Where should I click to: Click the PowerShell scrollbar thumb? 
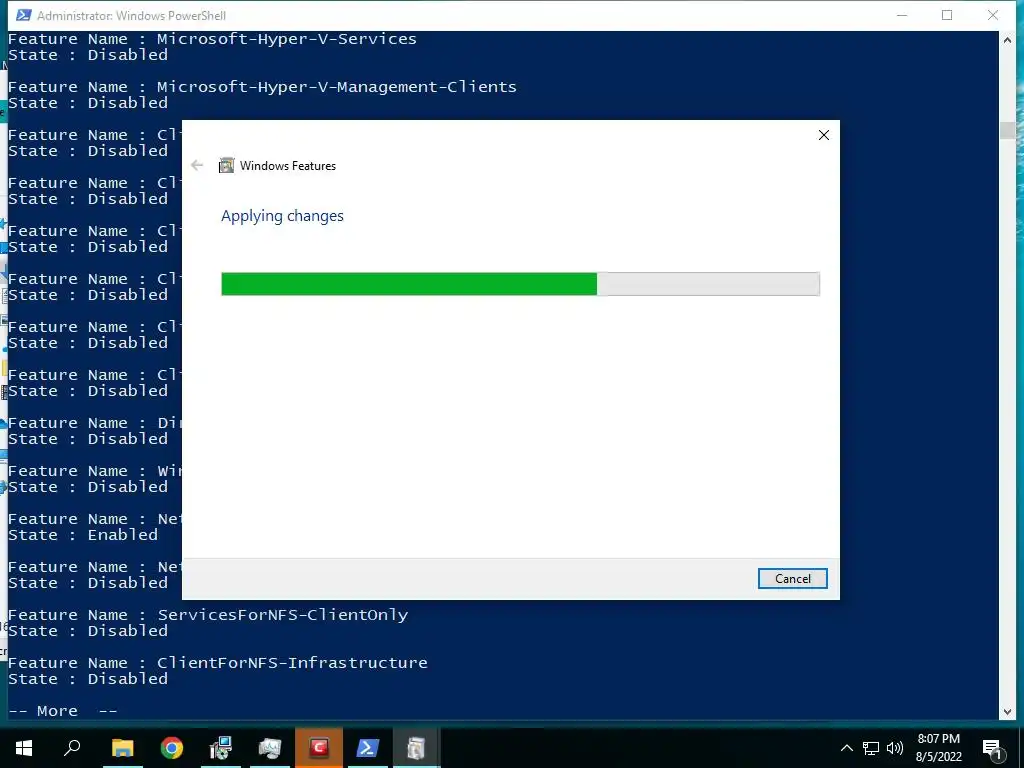click(1007, 130)
